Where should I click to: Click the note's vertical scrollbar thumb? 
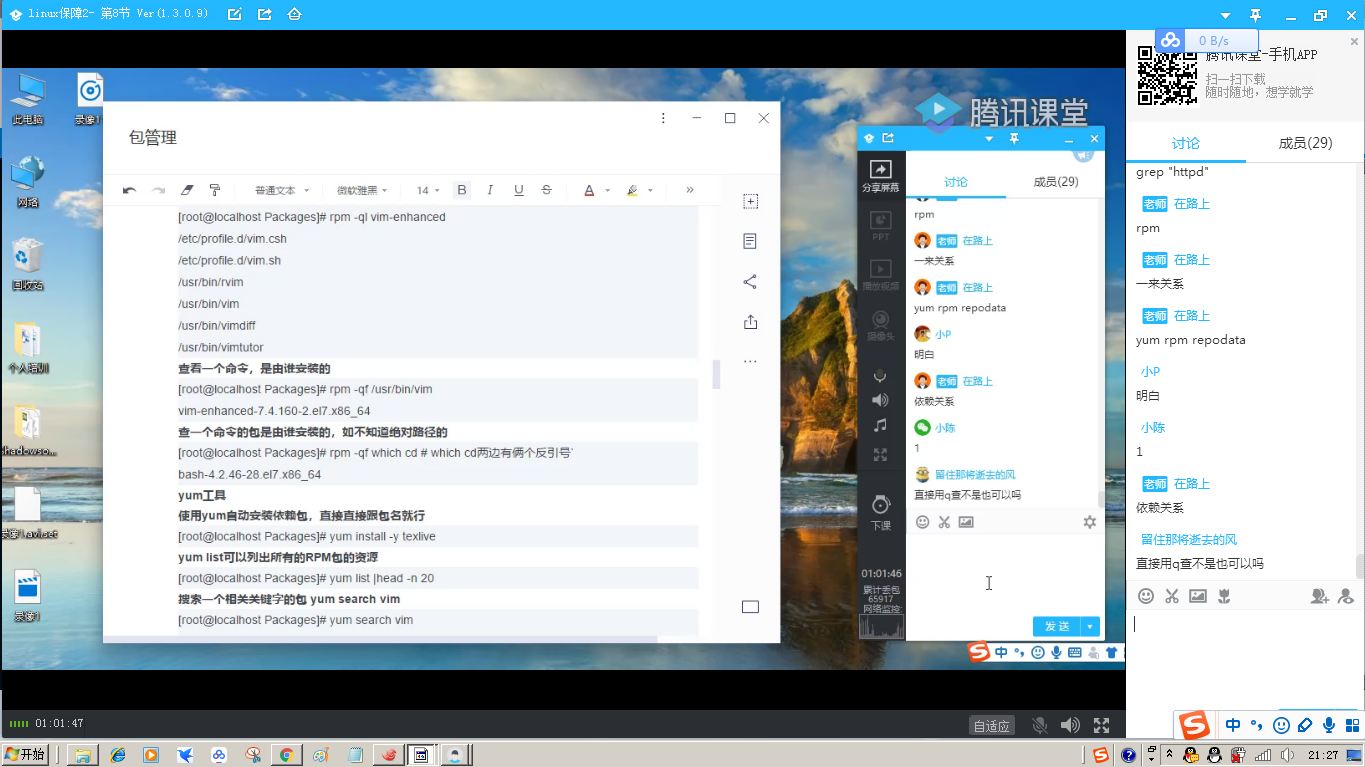[716, 374]
